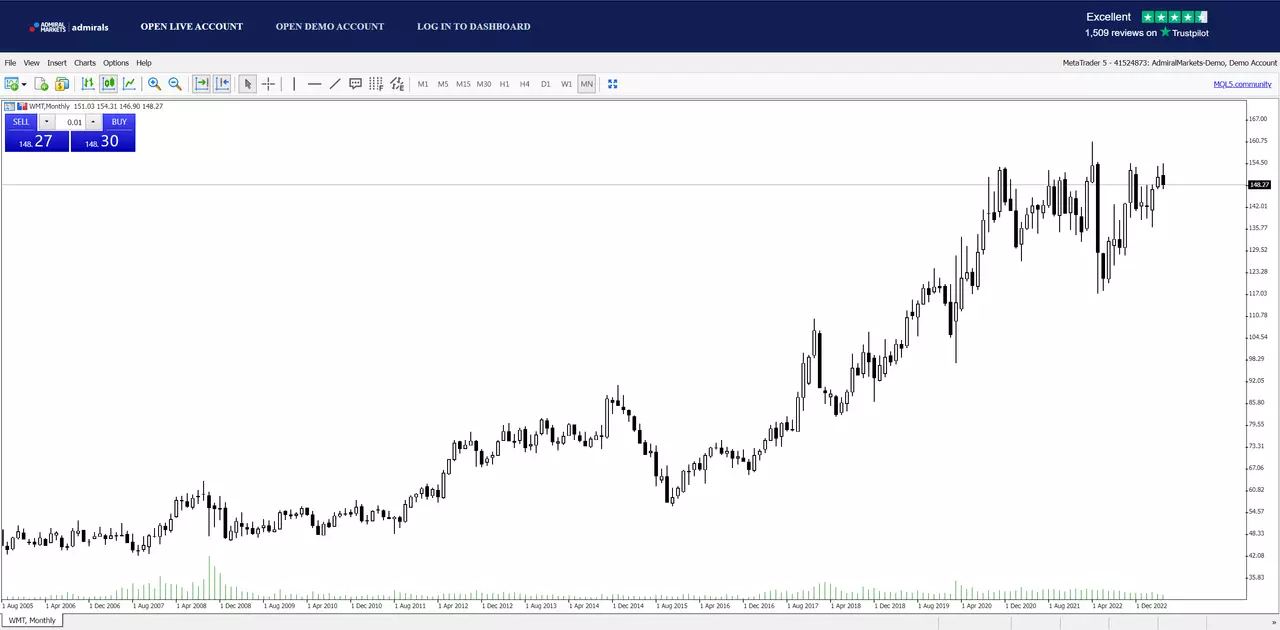Pick the trendline drawing tool
1280x630 pixels.
(335, 84)
